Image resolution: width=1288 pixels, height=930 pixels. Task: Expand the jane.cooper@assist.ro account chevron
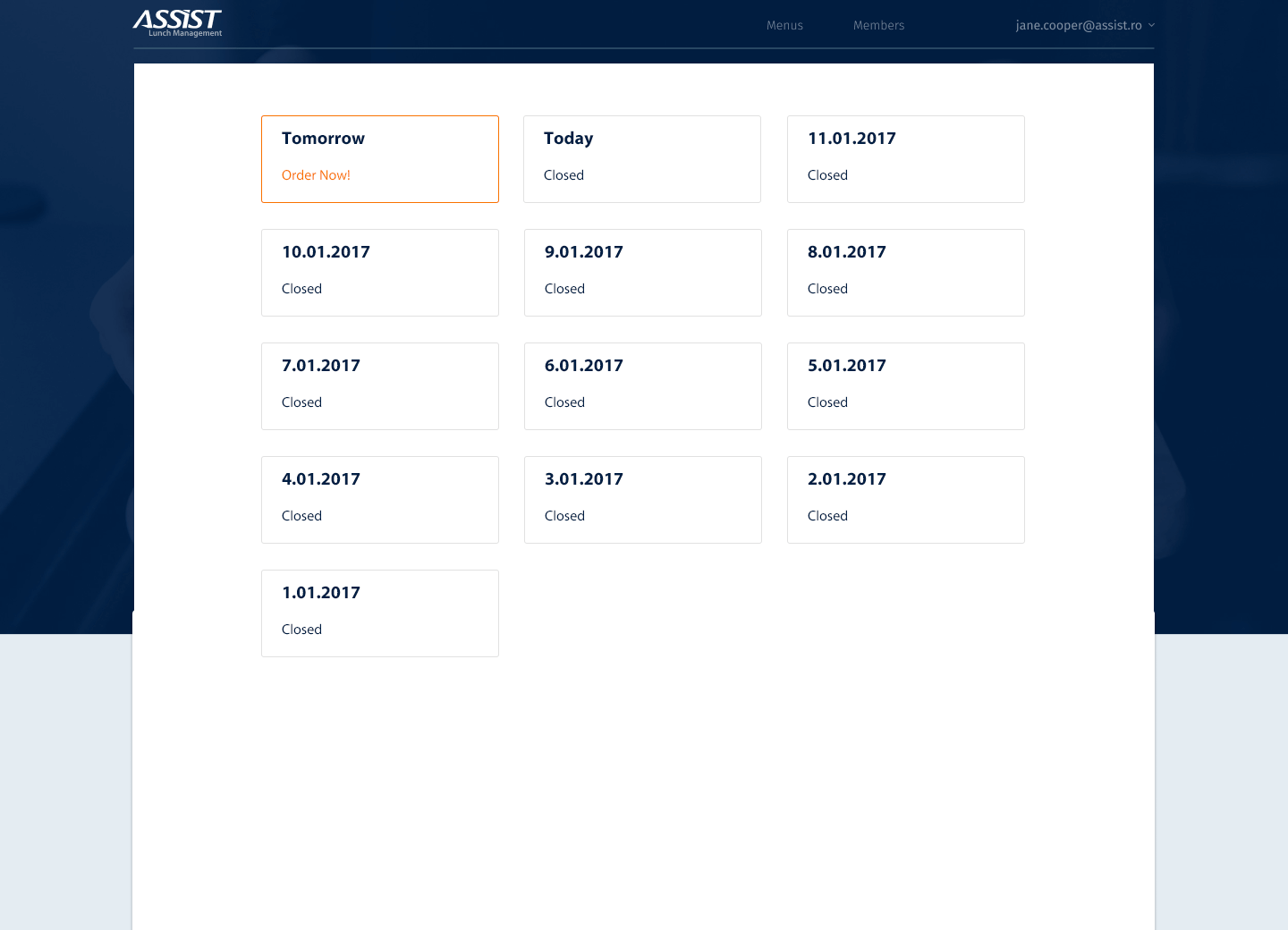(x=1151, y=25)
